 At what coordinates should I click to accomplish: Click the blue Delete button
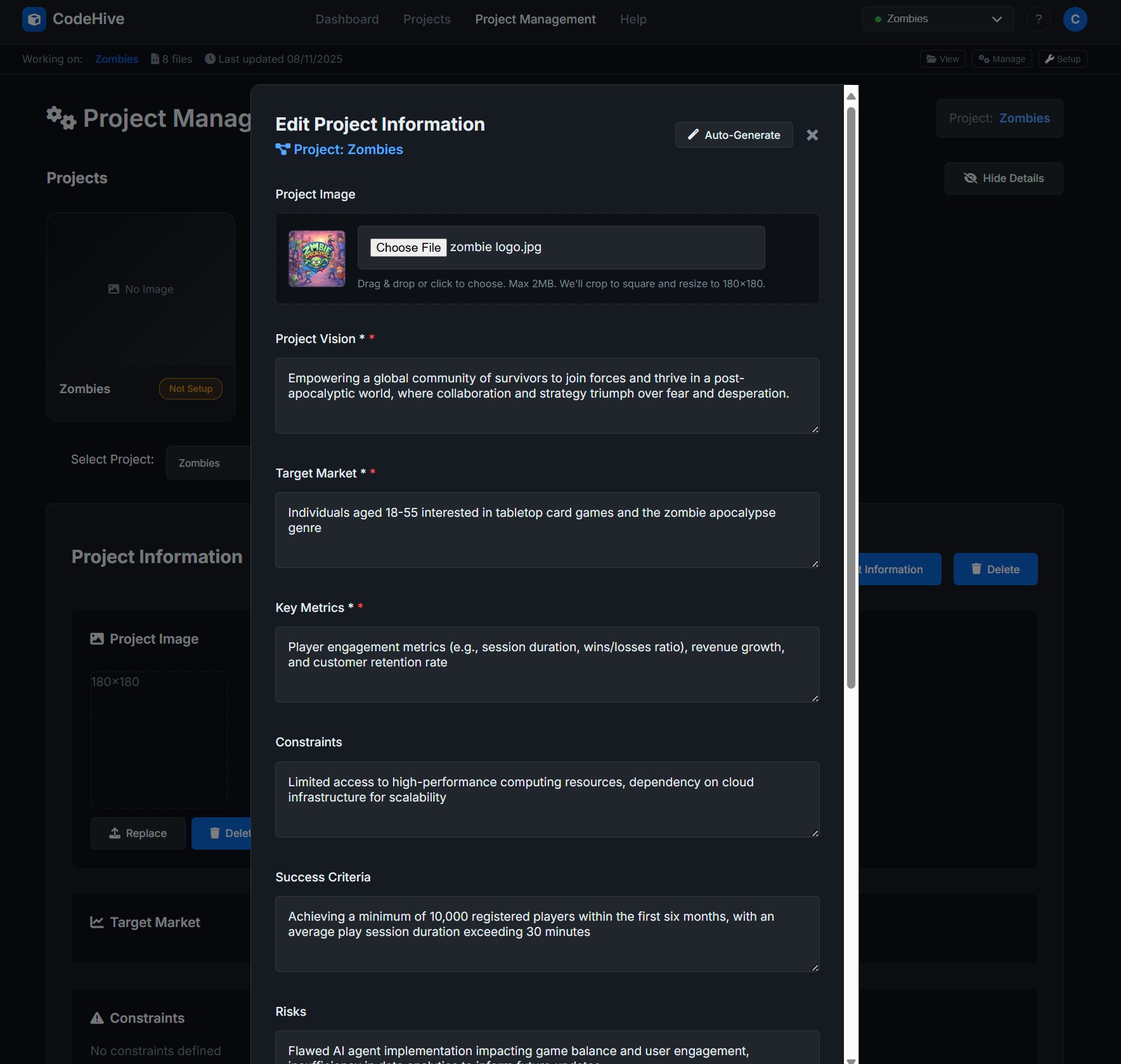(995, 569)
